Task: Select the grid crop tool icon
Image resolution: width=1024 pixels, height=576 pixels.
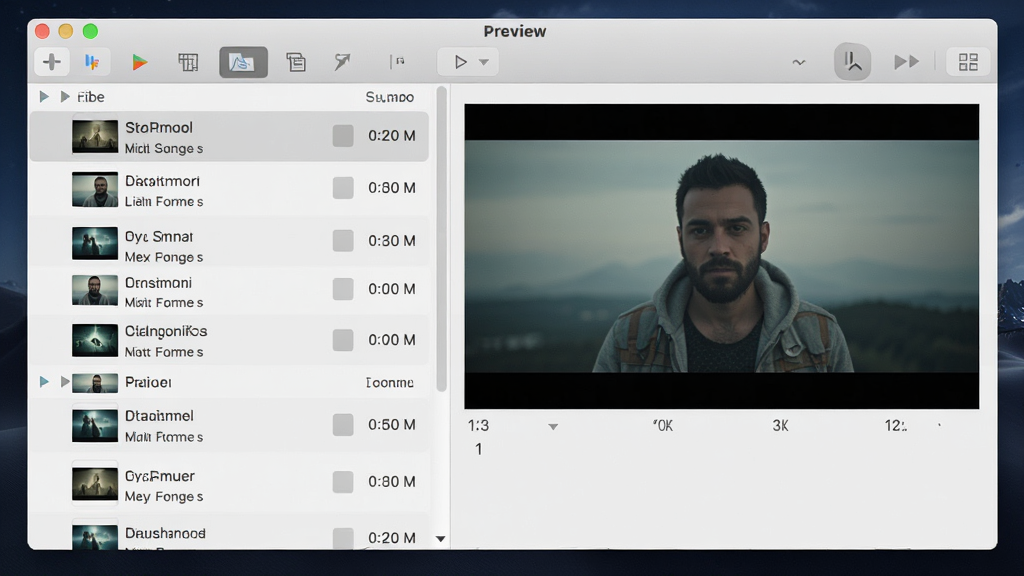Action: (x=188, y=62)
